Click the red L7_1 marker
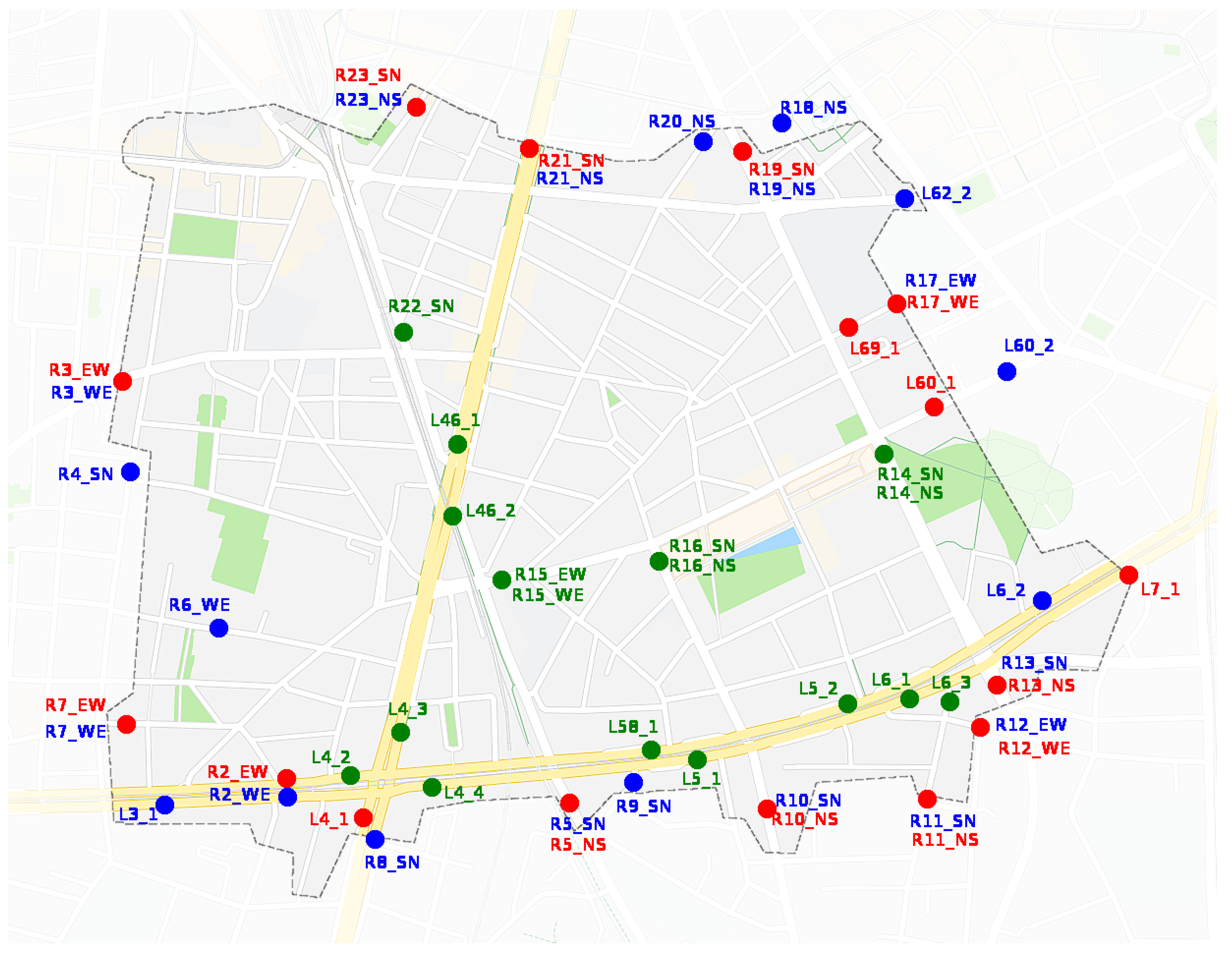Viewport: 1232px width, 956px height. 1129,575
